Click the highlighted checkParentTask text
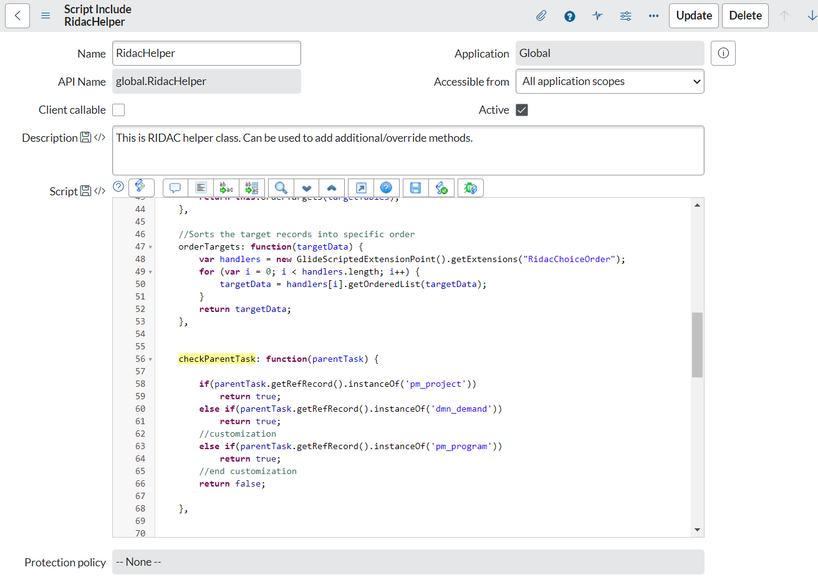Image resolution: width=818 pixels, height=584 pixels. coord(217,359)
